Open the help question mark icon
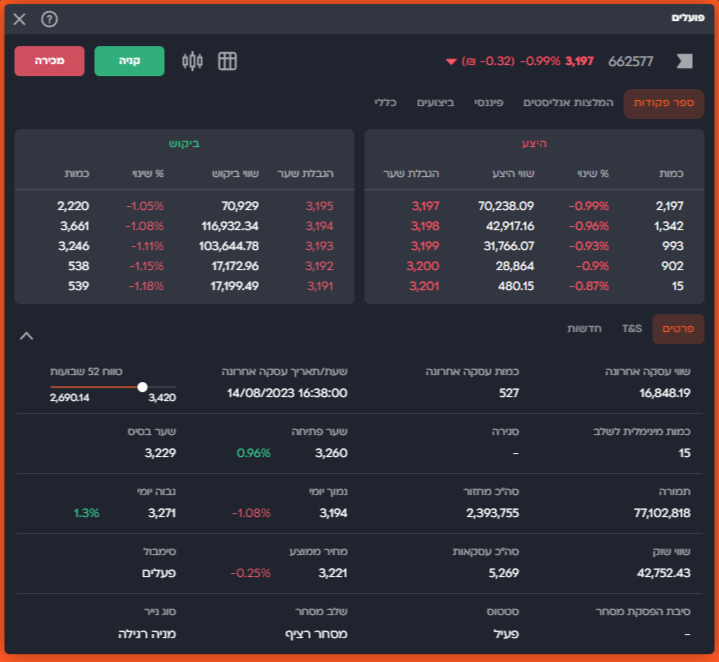Screen dimensions: 719x662 coord(49,19)
